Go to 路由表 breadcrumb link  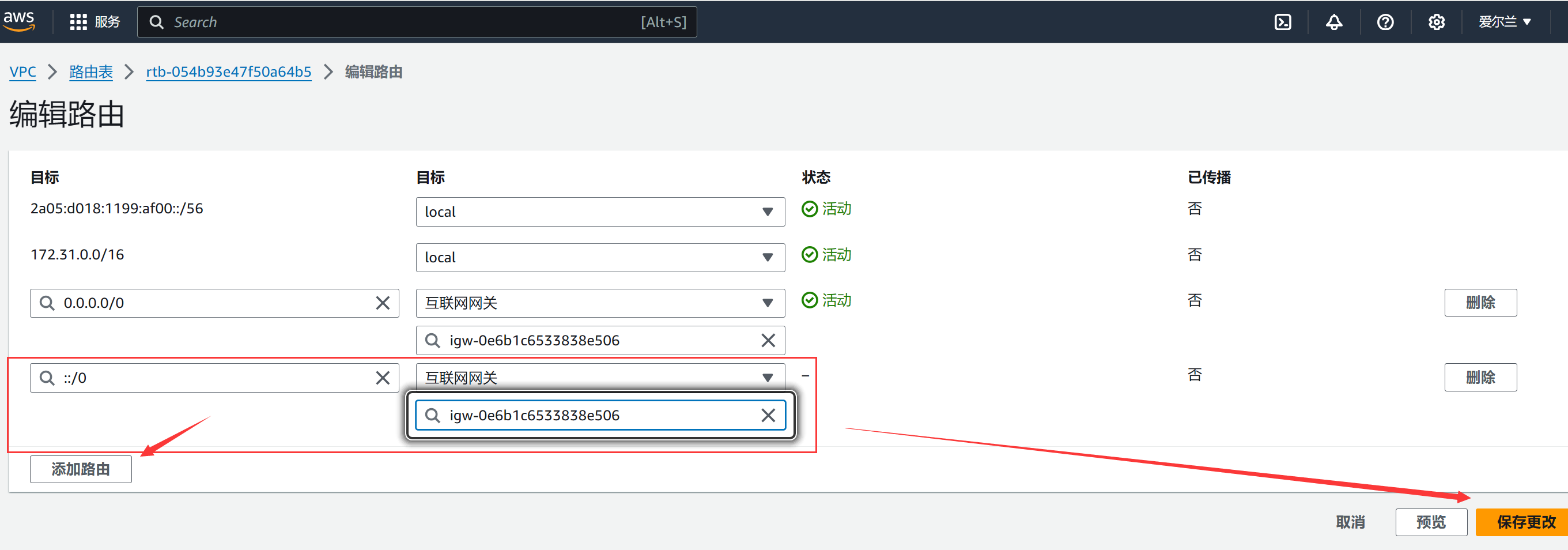tap(91, 72)
